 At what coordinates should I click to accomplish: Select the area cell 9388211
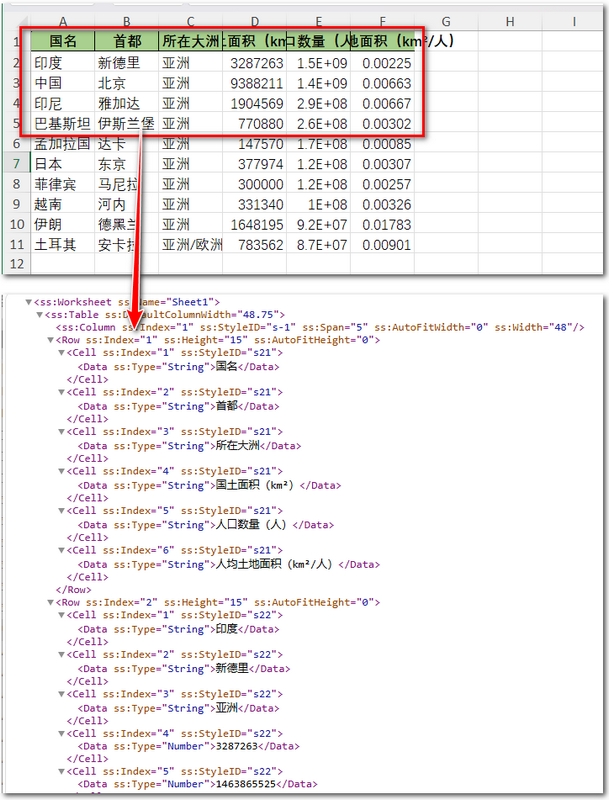(254, 83)
